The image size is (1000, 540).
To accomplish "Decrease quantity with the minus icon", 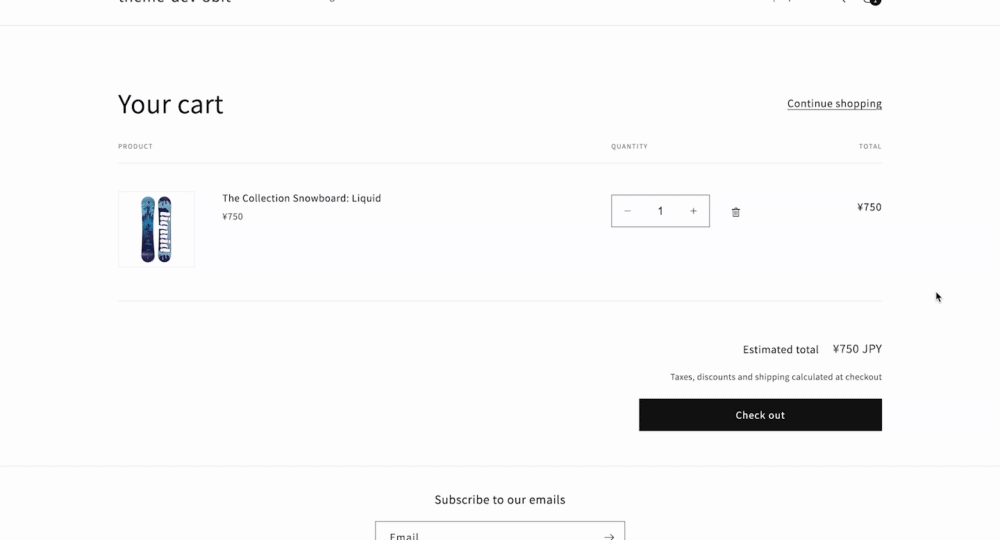I will (627, 211).
